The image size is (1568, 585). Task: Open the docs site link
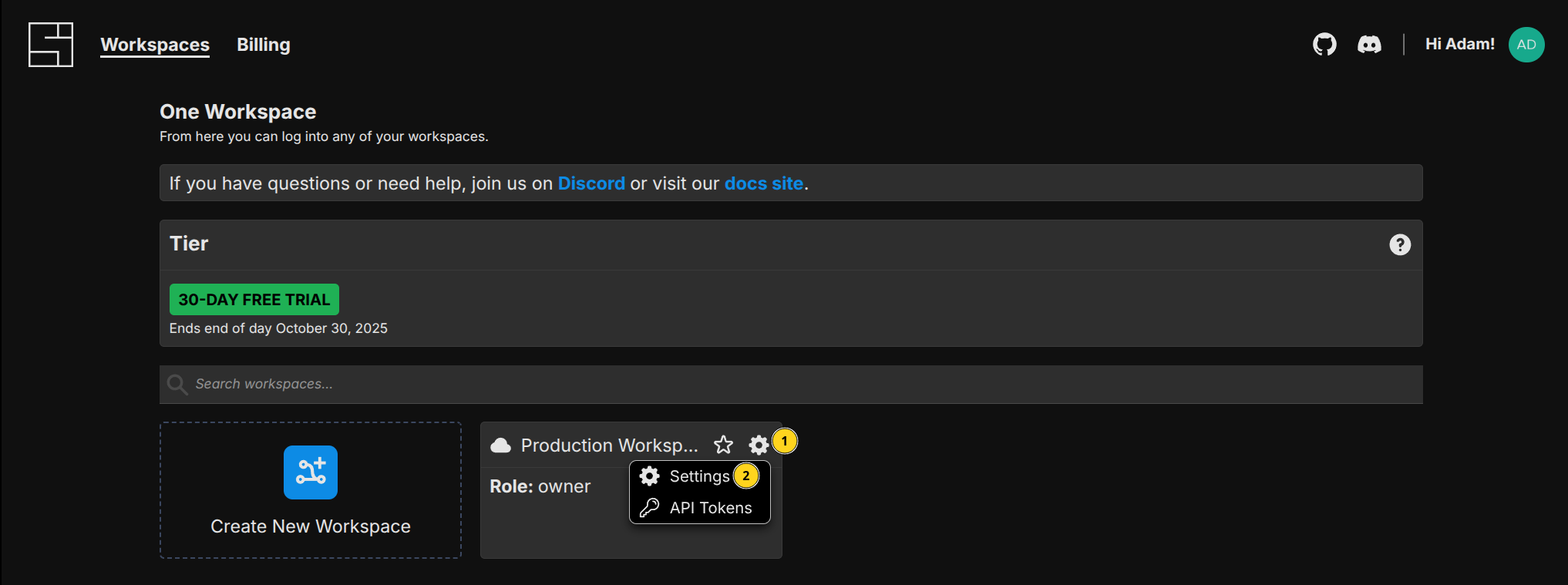coord(763,183)
